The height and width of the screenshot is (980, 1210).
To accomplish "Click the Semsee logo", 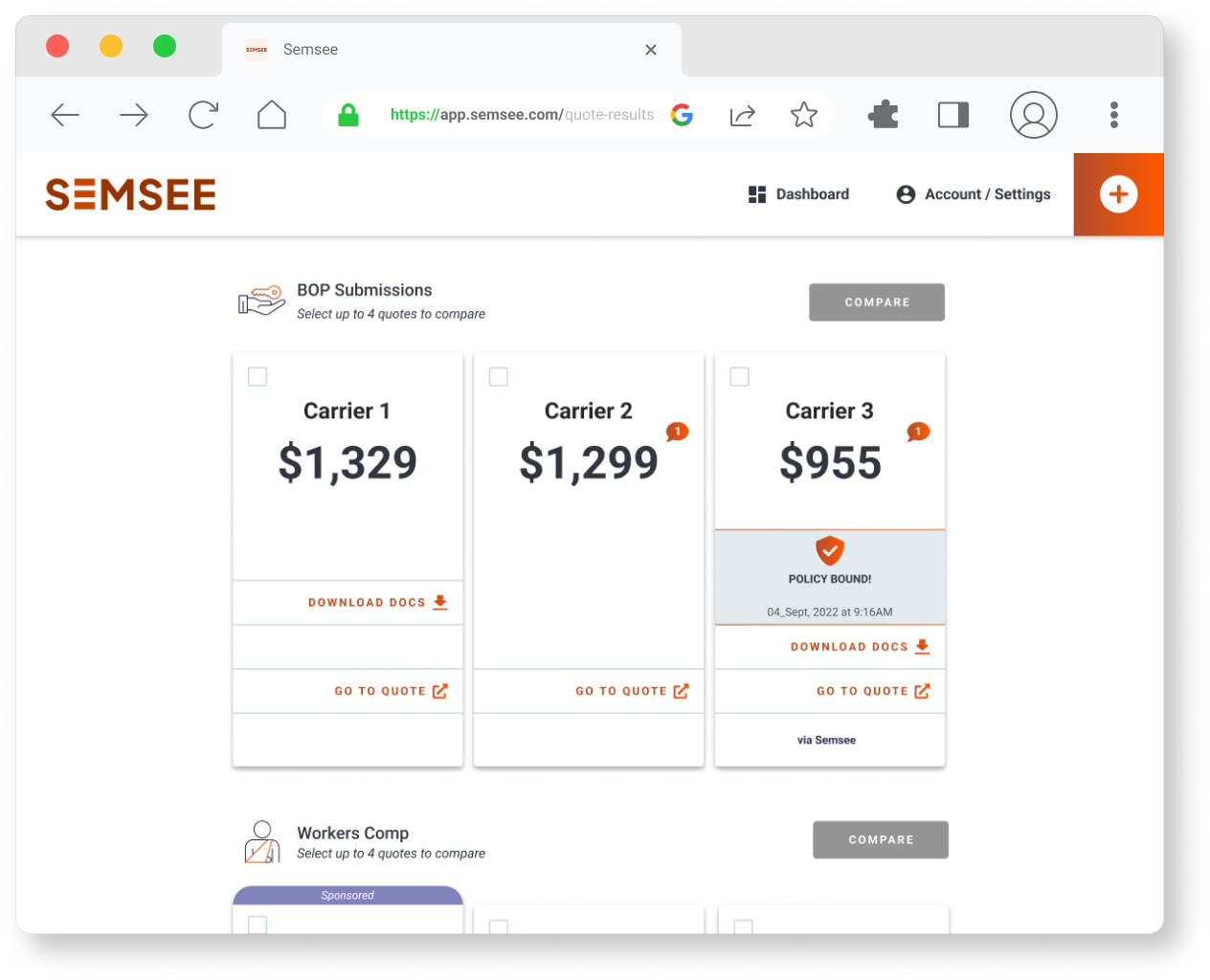I will point(130,194).
